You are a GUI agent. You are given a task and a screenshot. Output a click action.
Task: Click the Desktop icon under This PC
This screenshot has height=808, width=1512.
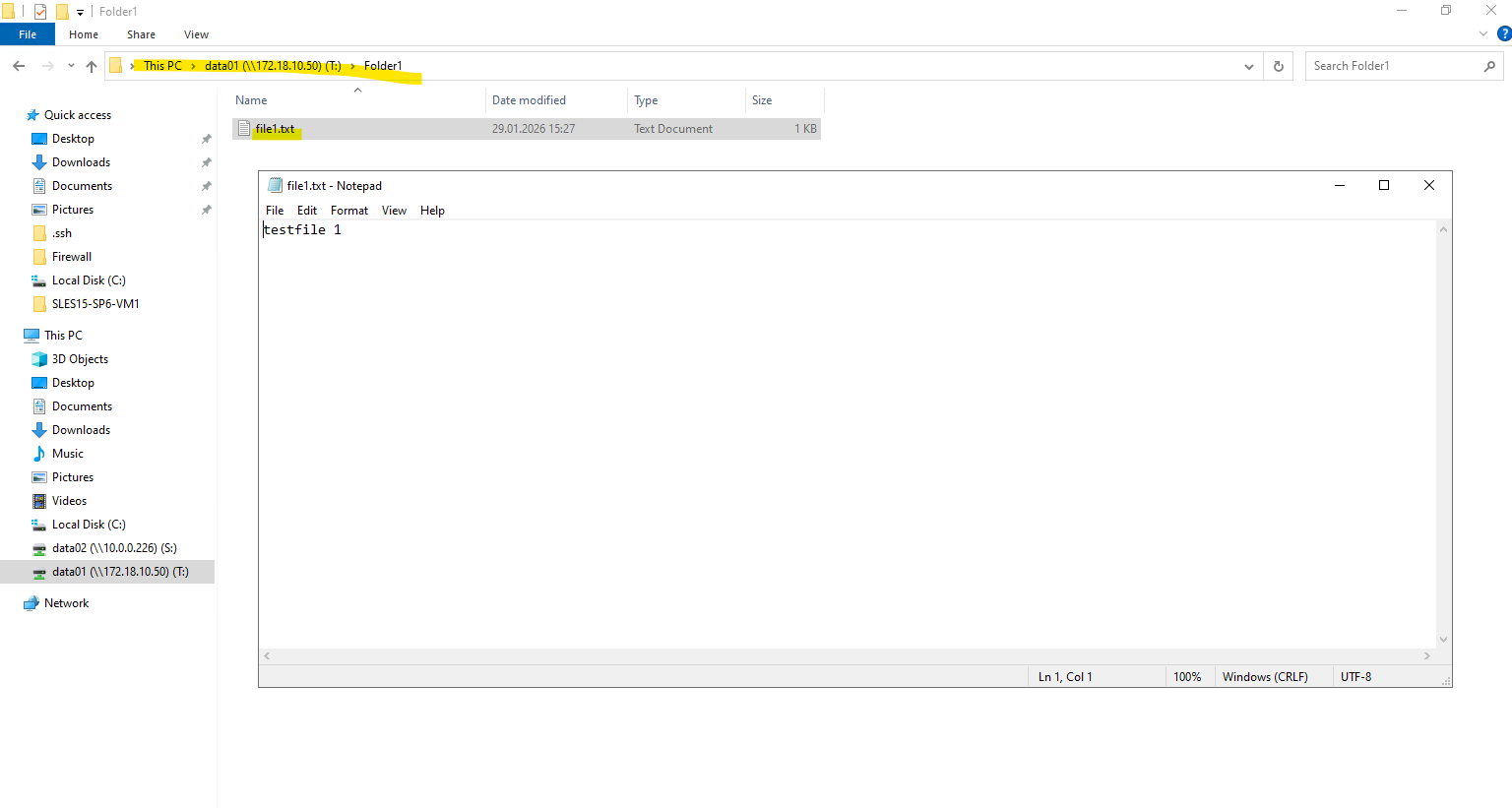tap(39, 383)
